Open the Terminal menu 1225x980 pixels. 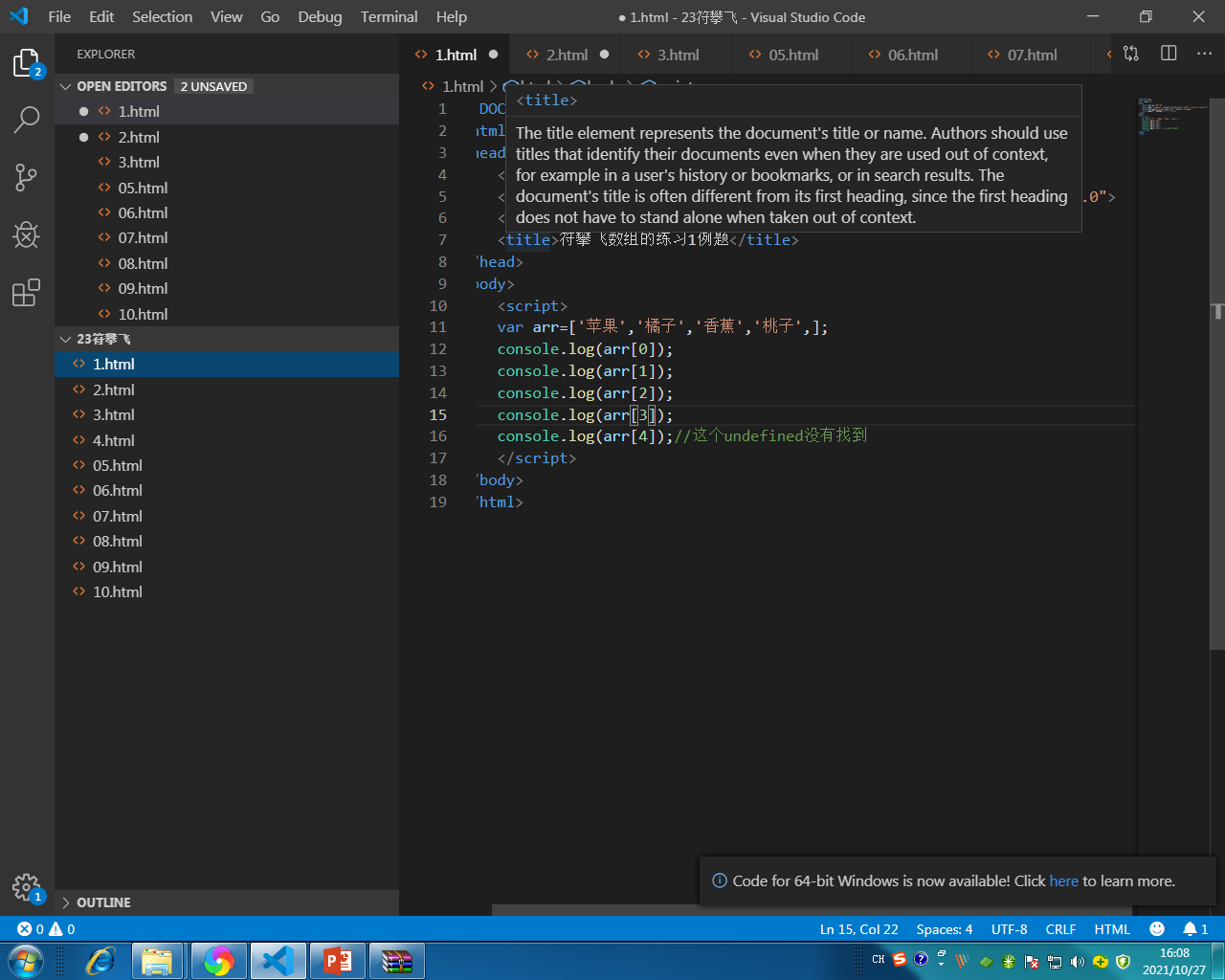pos(389,16)
